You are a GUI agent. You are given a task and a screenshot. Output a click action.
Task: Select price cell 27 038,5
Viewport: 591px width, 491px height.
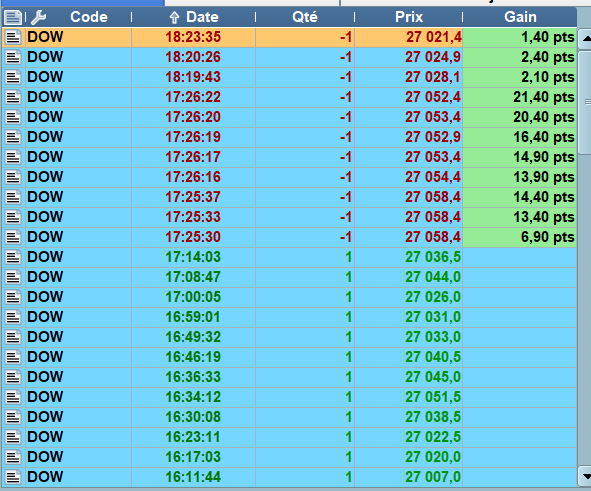click(x=409, y=417)
